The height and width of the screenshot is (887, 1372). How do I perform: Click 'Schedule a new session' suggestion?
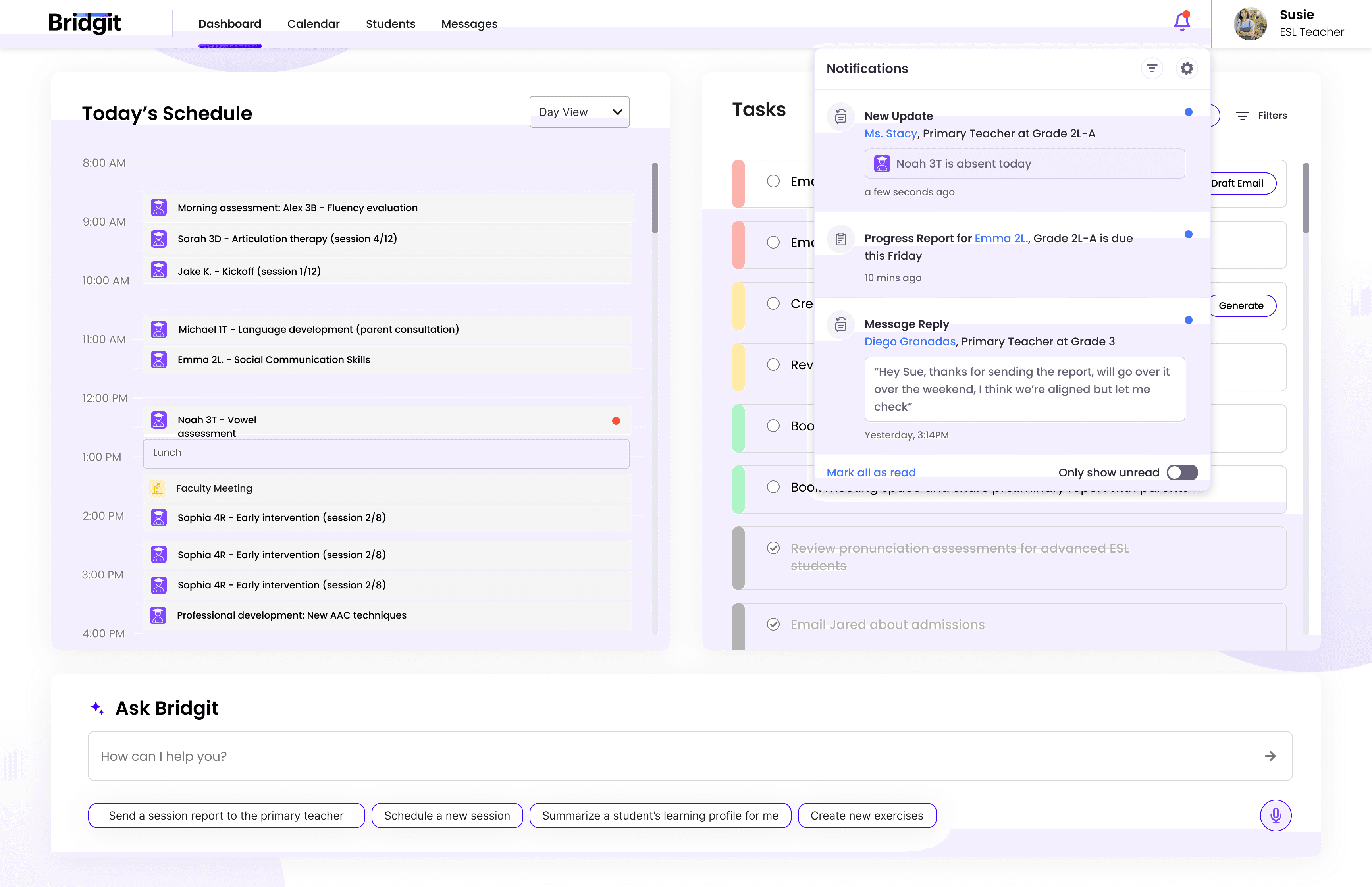[447, 816]
